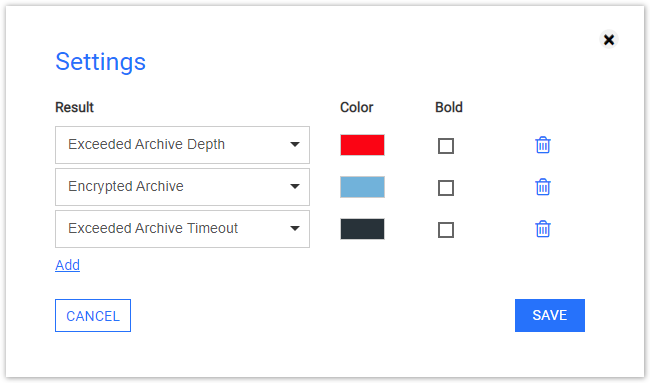
Task: Click the Exceeded Archive Depth text field
Action: [182, 145]
